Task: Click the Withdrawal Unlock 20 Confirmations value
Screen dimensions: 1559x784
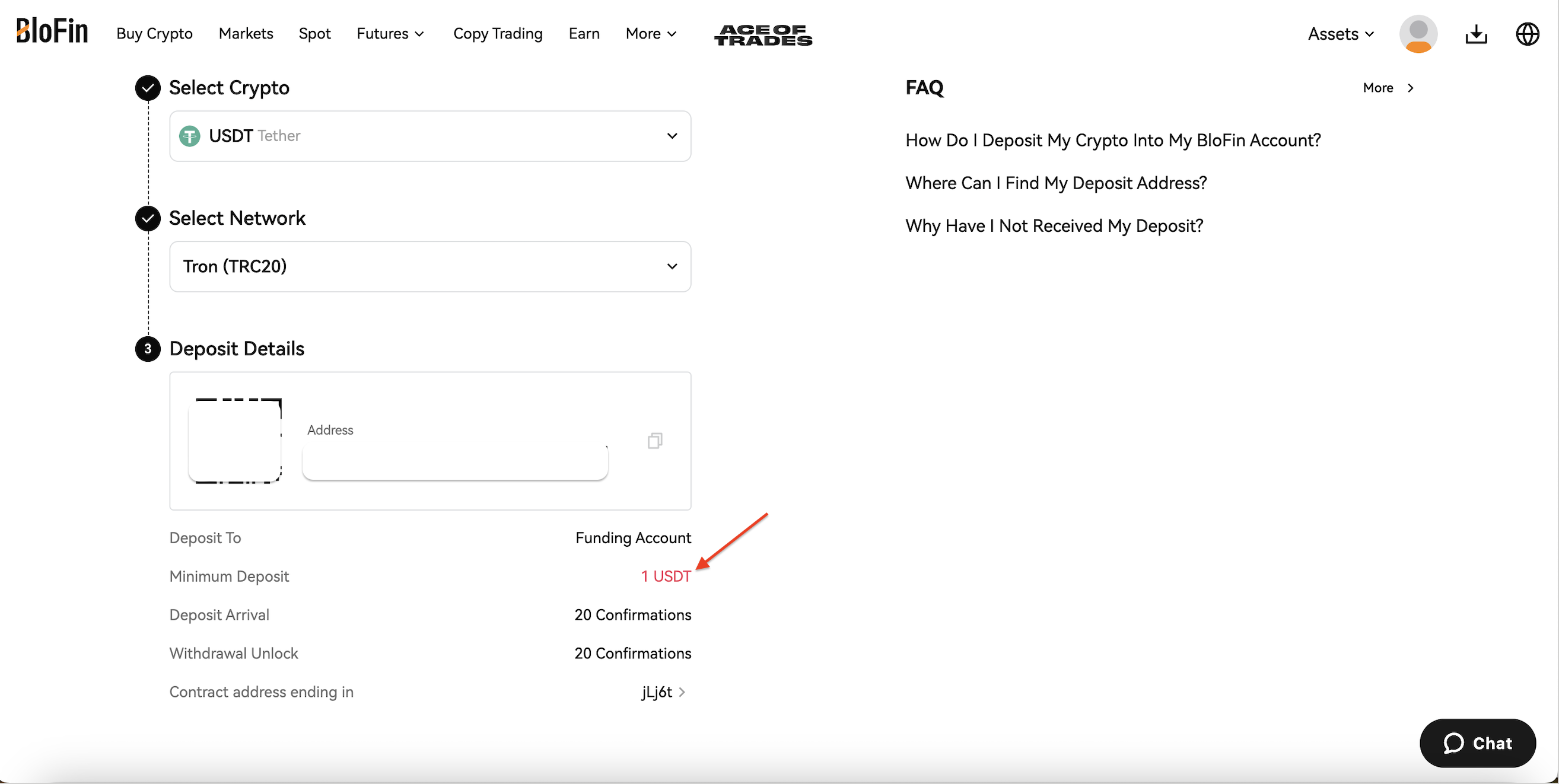Action: (x=632, y=654)
